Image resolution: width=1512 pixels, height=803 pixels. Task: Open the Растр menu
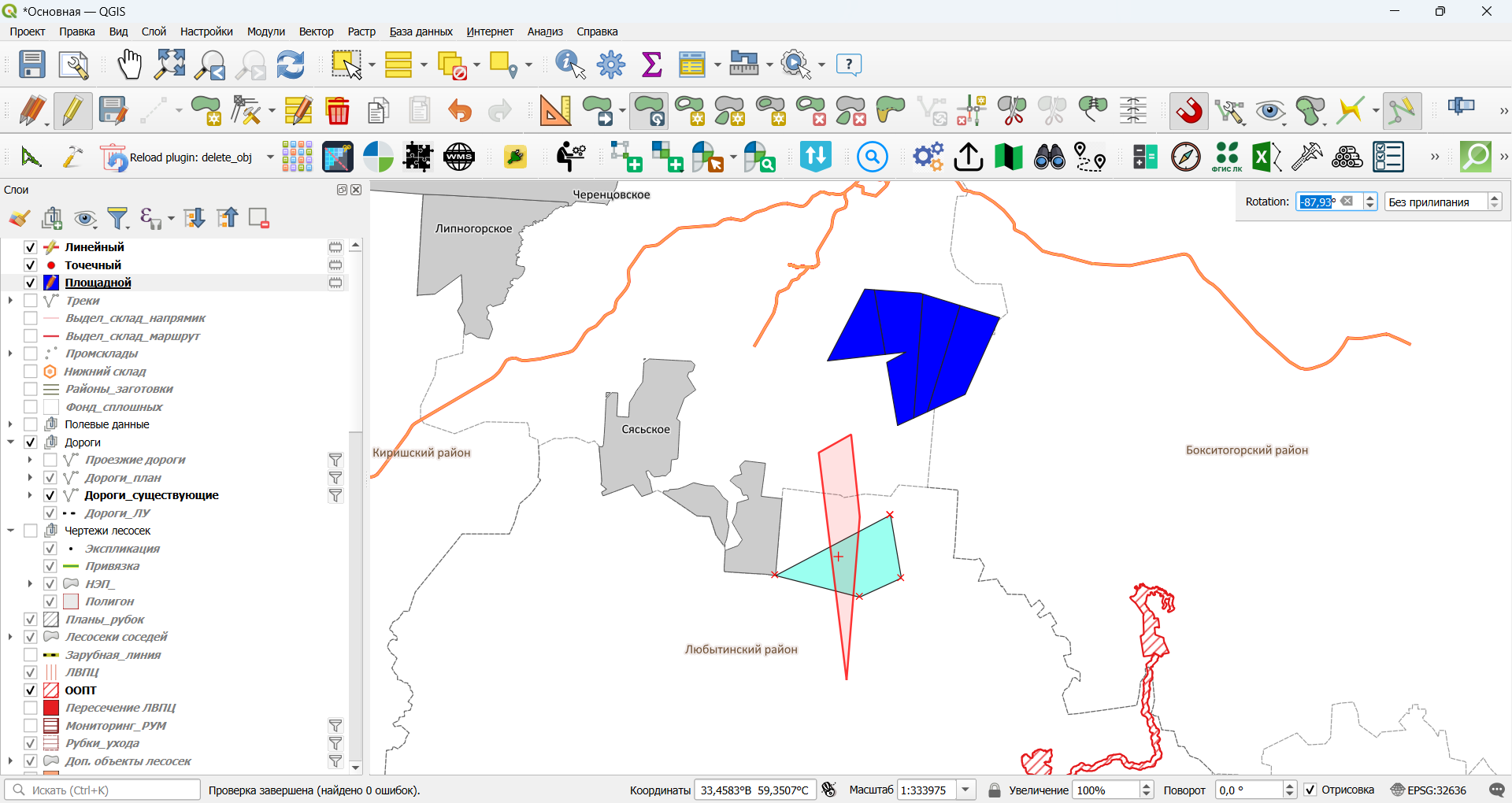[x=361, y=31]
